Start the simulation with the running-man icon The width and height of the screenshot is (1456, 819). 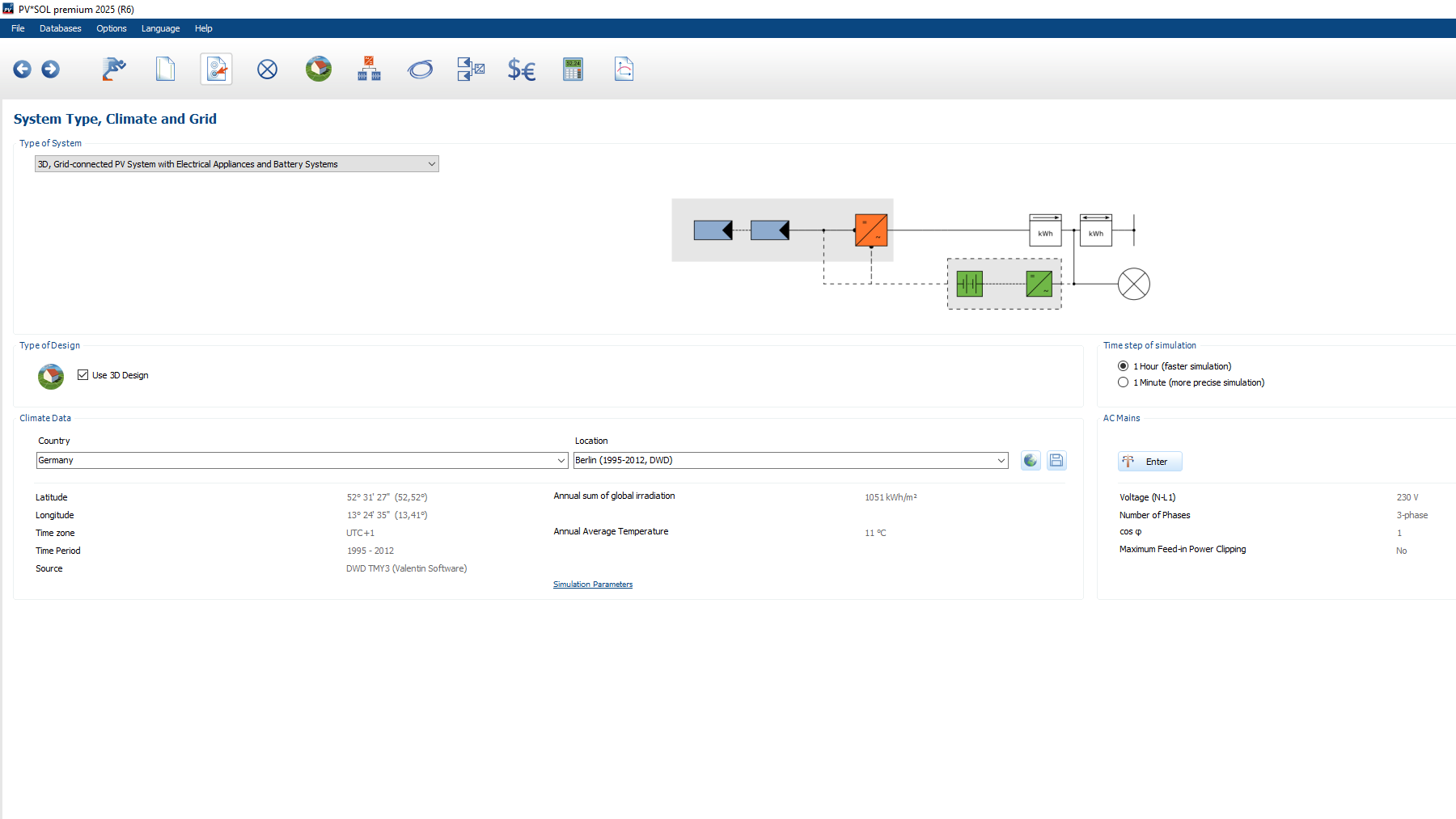[x=114, y=69]
